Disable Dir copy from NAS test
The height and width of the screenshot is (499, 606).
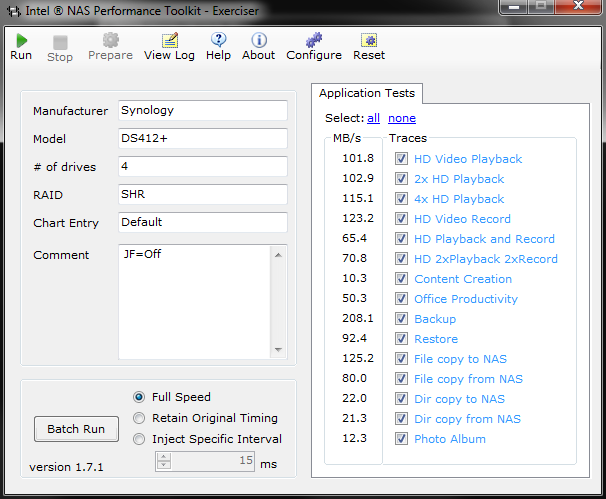click(401, 419)
